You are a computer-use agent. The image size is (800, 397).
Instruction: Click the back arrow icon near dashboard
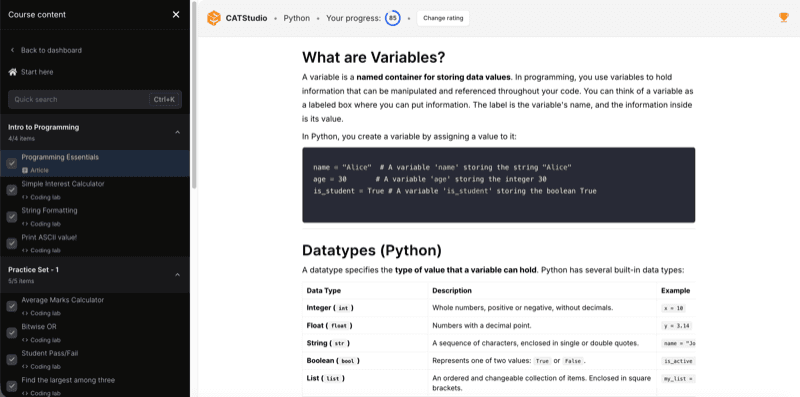tap(12, 50)
